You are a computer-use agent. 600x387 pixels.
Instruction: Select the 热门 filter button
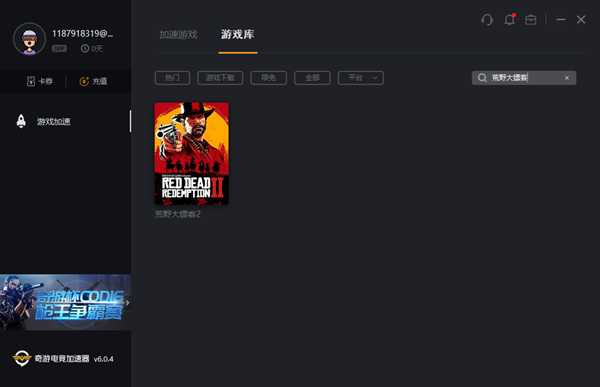click(x=173, y=78)
